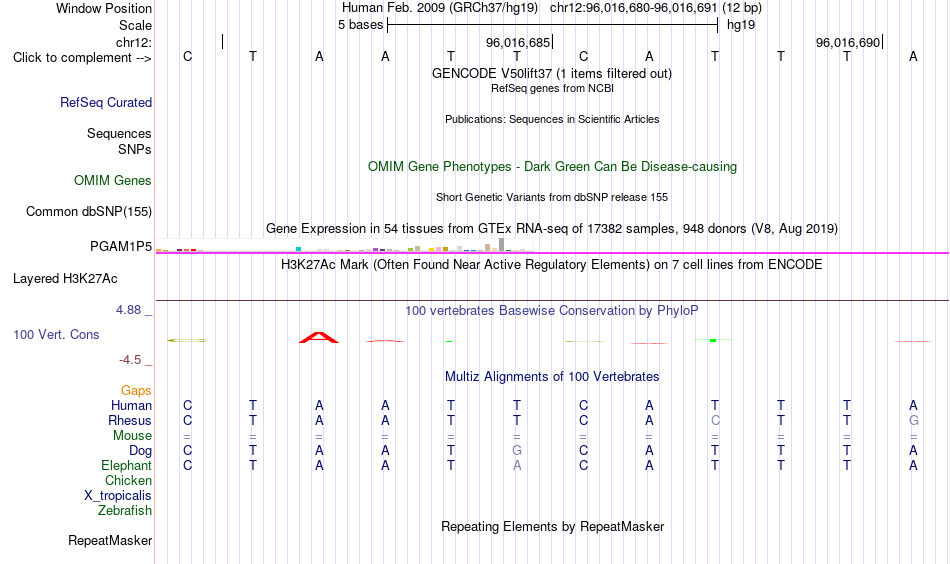Click the Dog species row label
The width and height of the screenshot is (950, 564).
[x=140, y=451]
